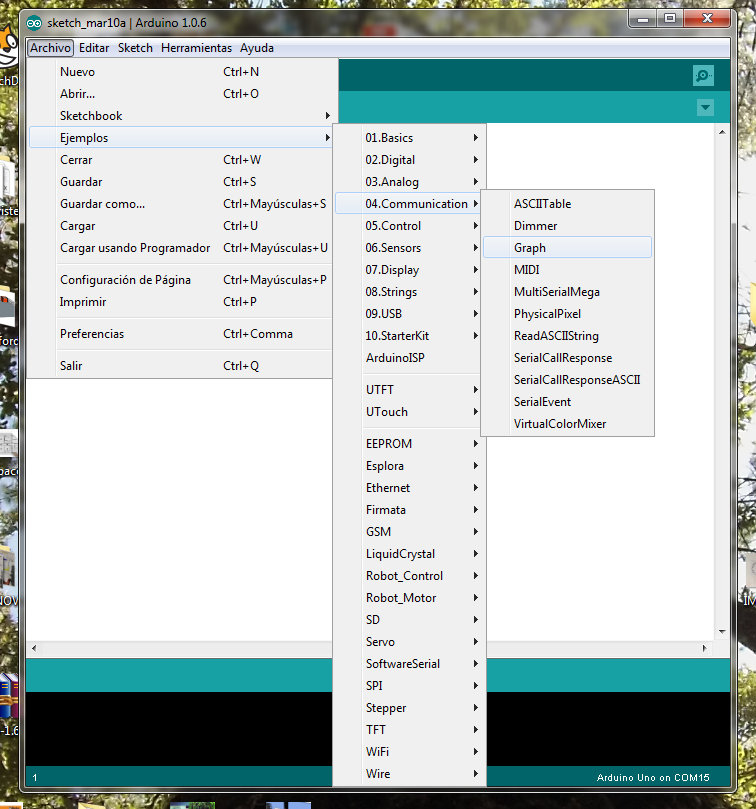
Task: Click the Arduino logo in title bar
Action: pyautogui.click(x=34, y=23)
